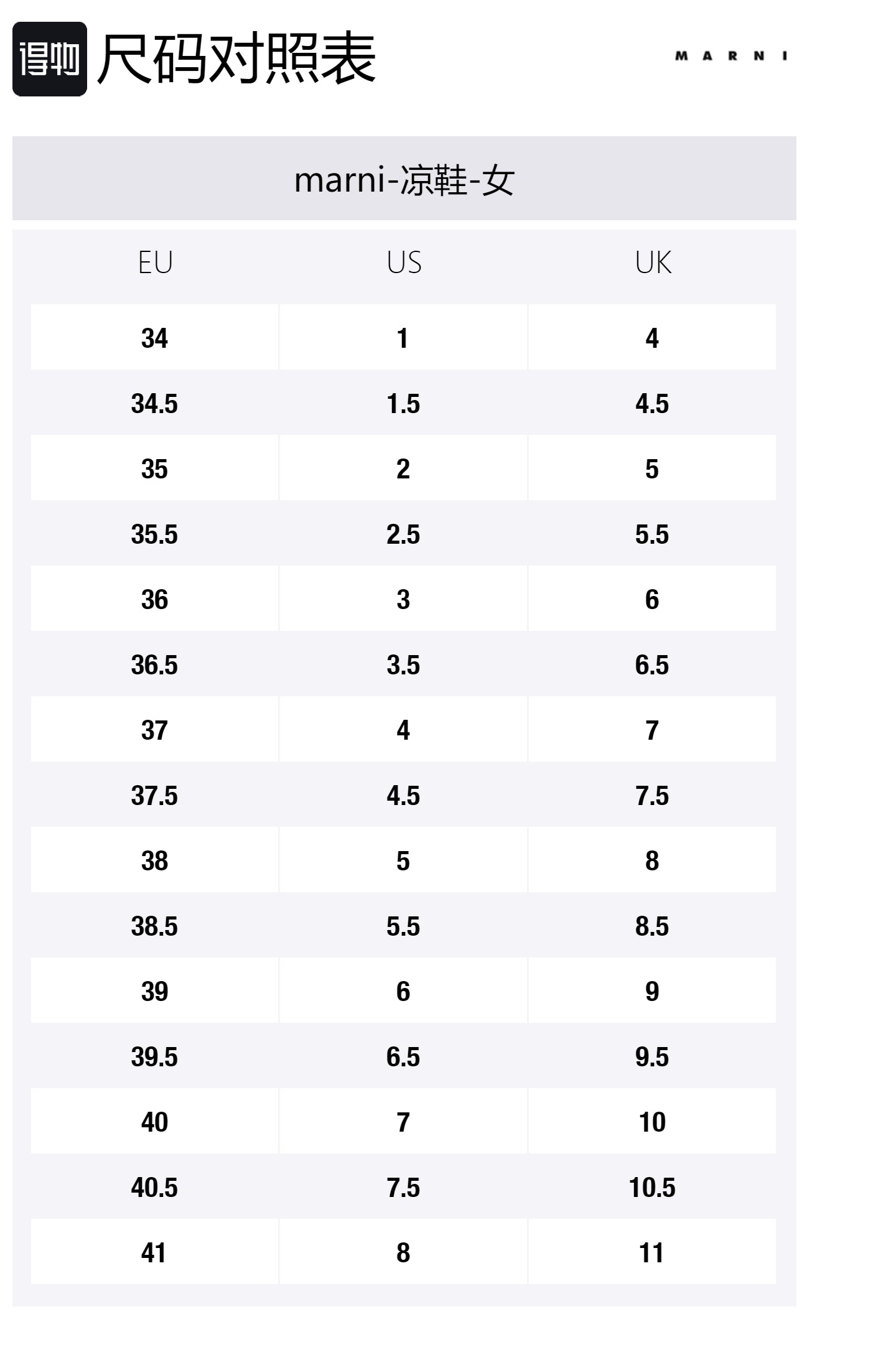The image size is (896, 1355).
Task: Click the MARNI brand logo
Action: point(731,56)
